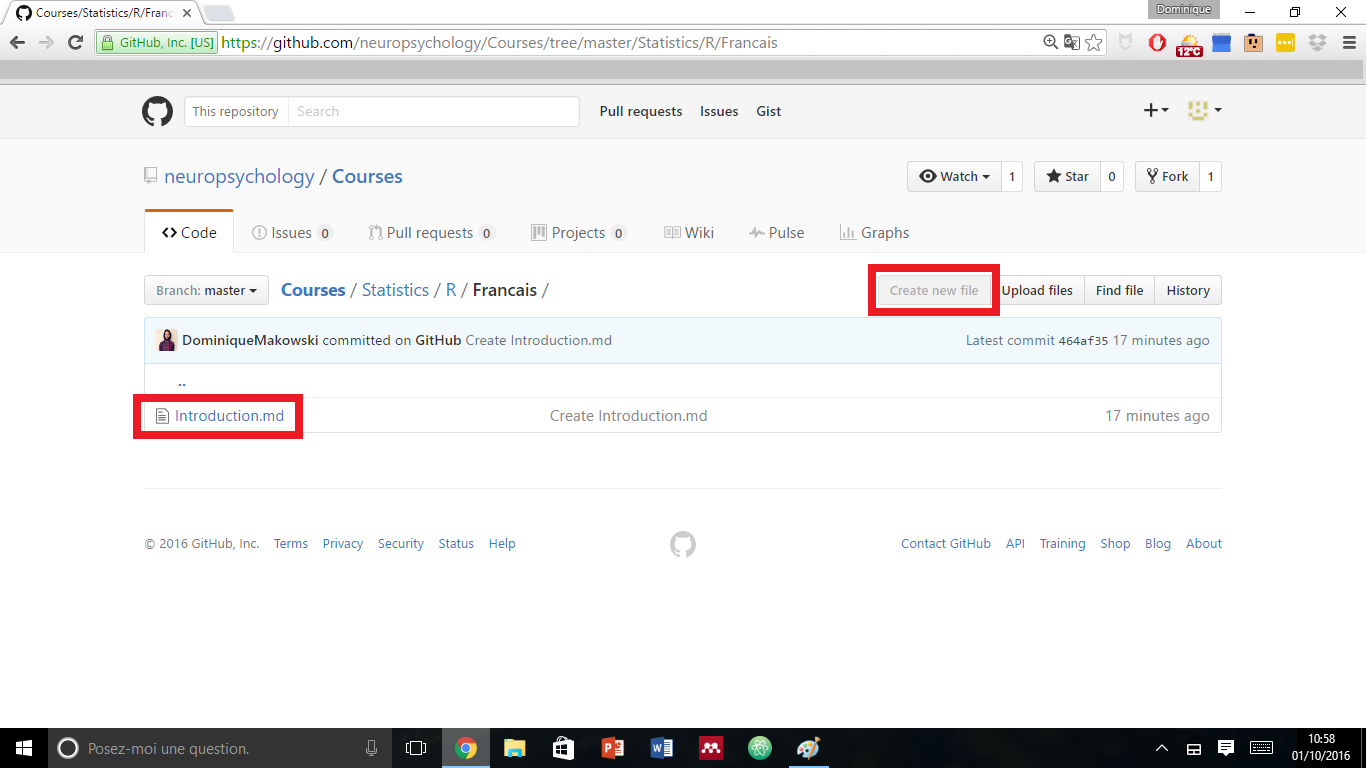
Task: Launch Word from the taskbar
Action: pyautogui.click(x=662, y=748)
